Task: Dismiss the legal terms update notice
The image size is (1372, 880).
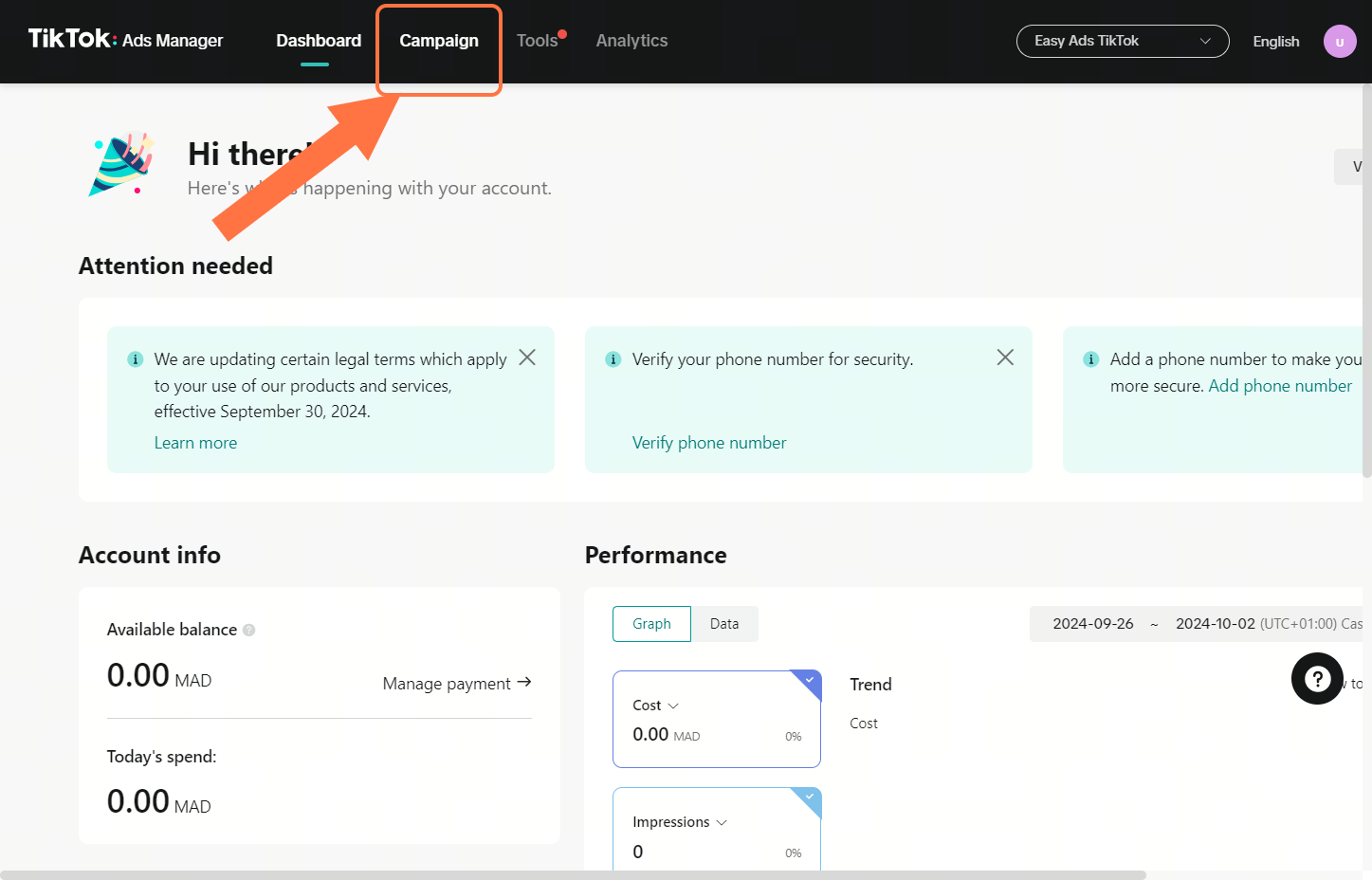Action: pyautogui.click(x=527, y=357)
